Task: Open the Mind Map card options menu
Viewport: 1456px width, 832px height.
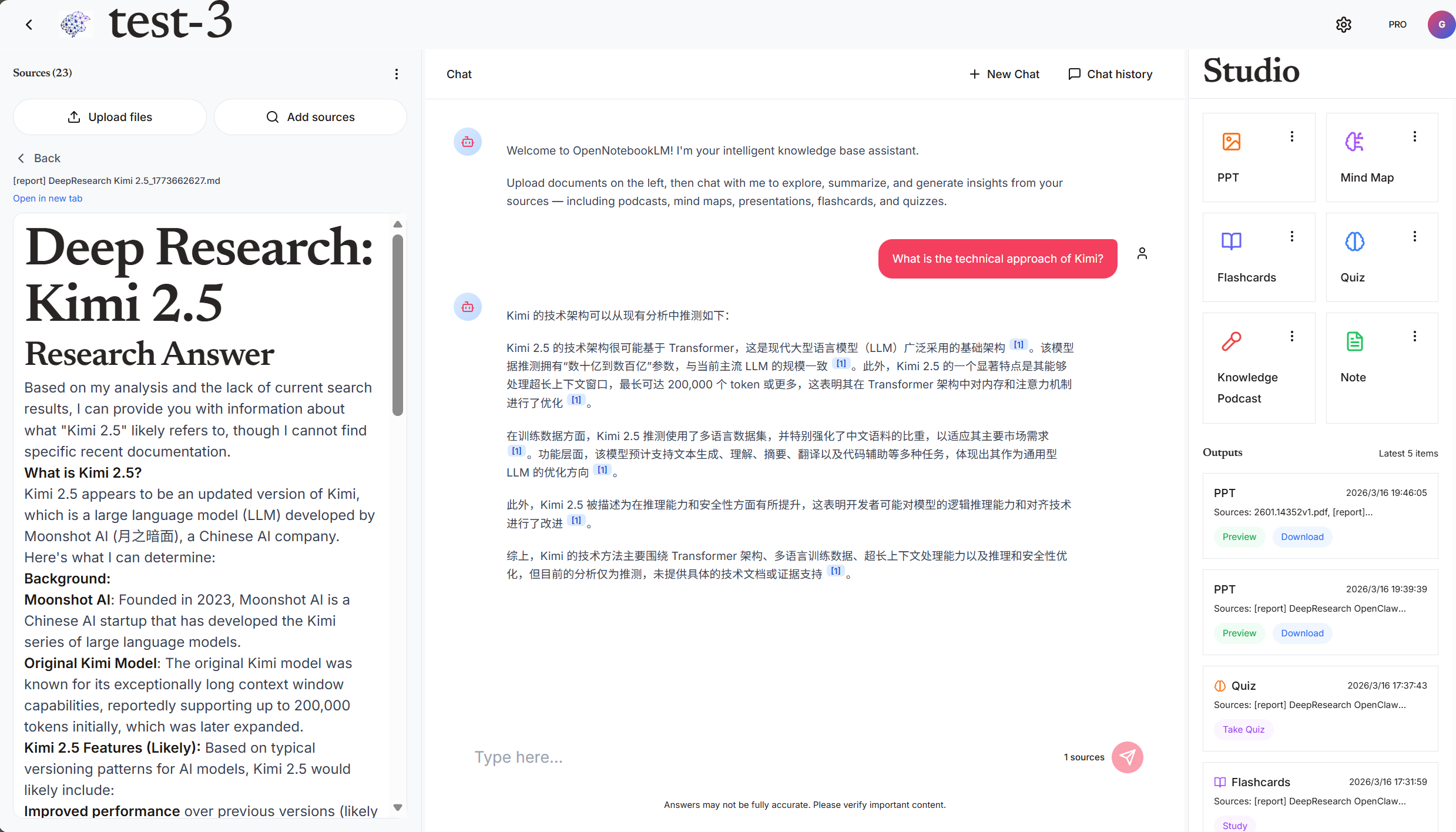Action: (x=1414, y=136)
